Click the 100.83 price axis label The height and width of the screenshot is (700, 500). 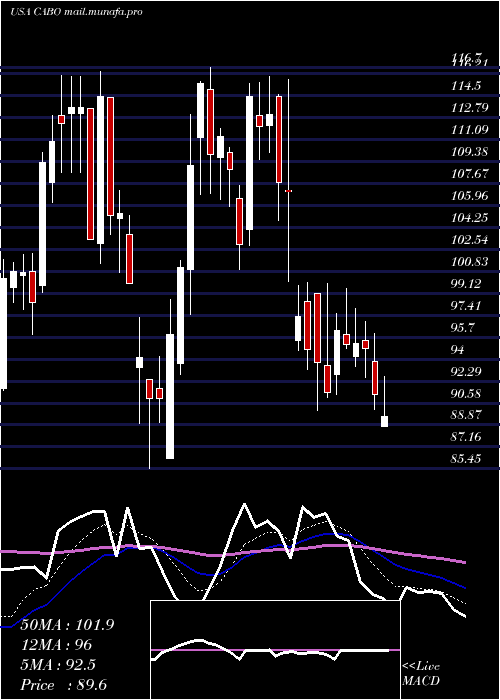coord(469,262)
